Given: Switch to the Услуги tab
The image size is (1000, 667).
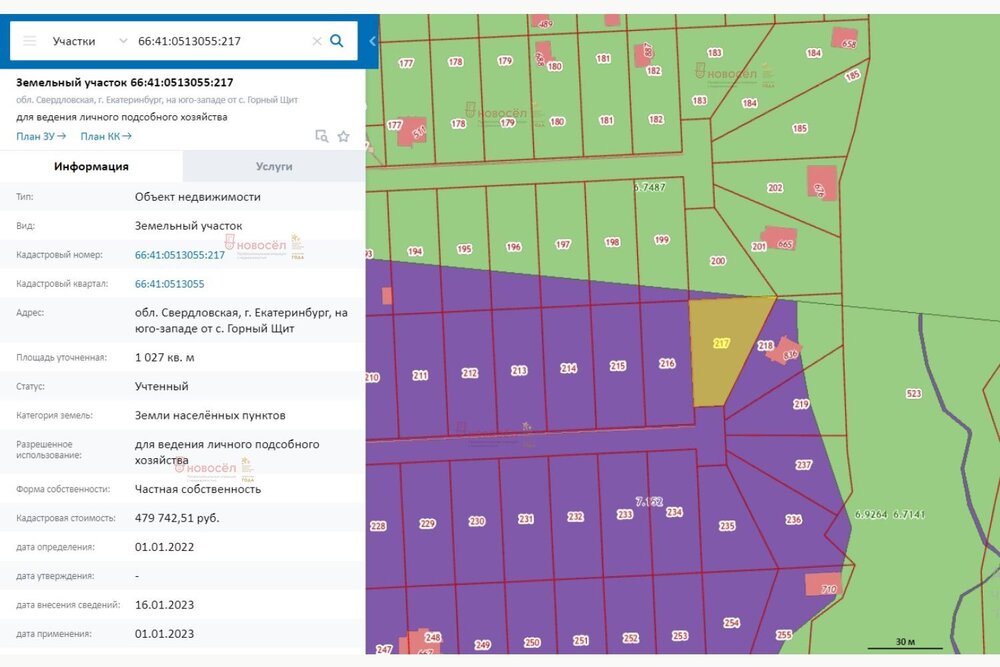Looking at the screenshot, I should tap(274, 167).
